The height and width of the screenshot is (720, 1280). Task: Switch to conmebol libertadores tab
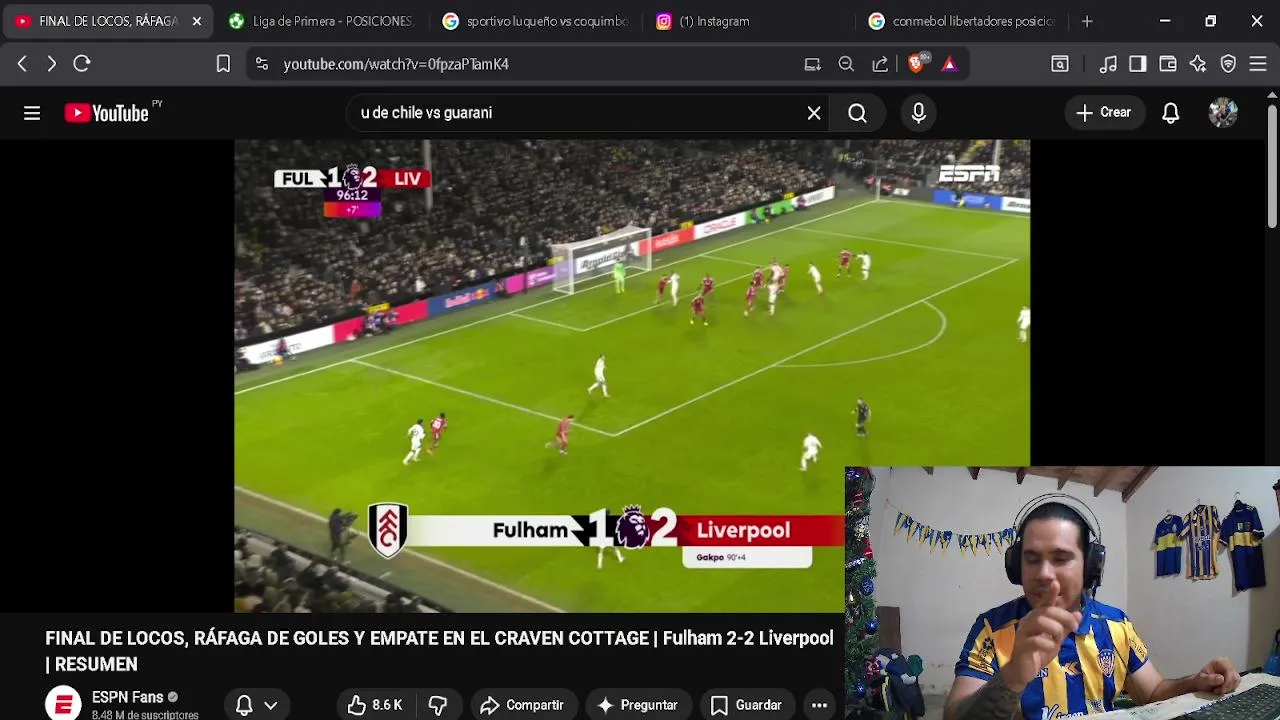tap(962, 21)
